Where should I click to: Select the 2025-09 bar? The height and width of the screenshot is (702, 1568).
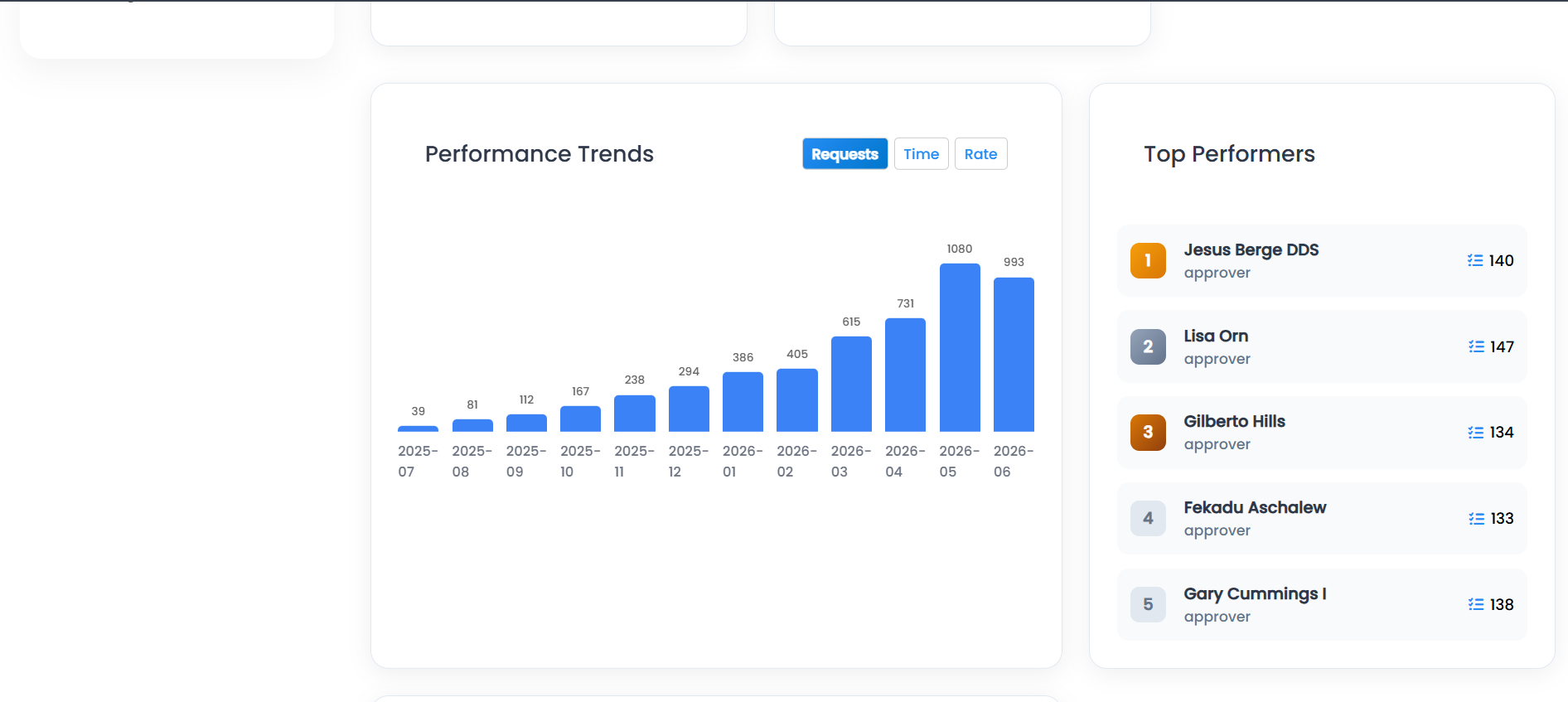526,423
